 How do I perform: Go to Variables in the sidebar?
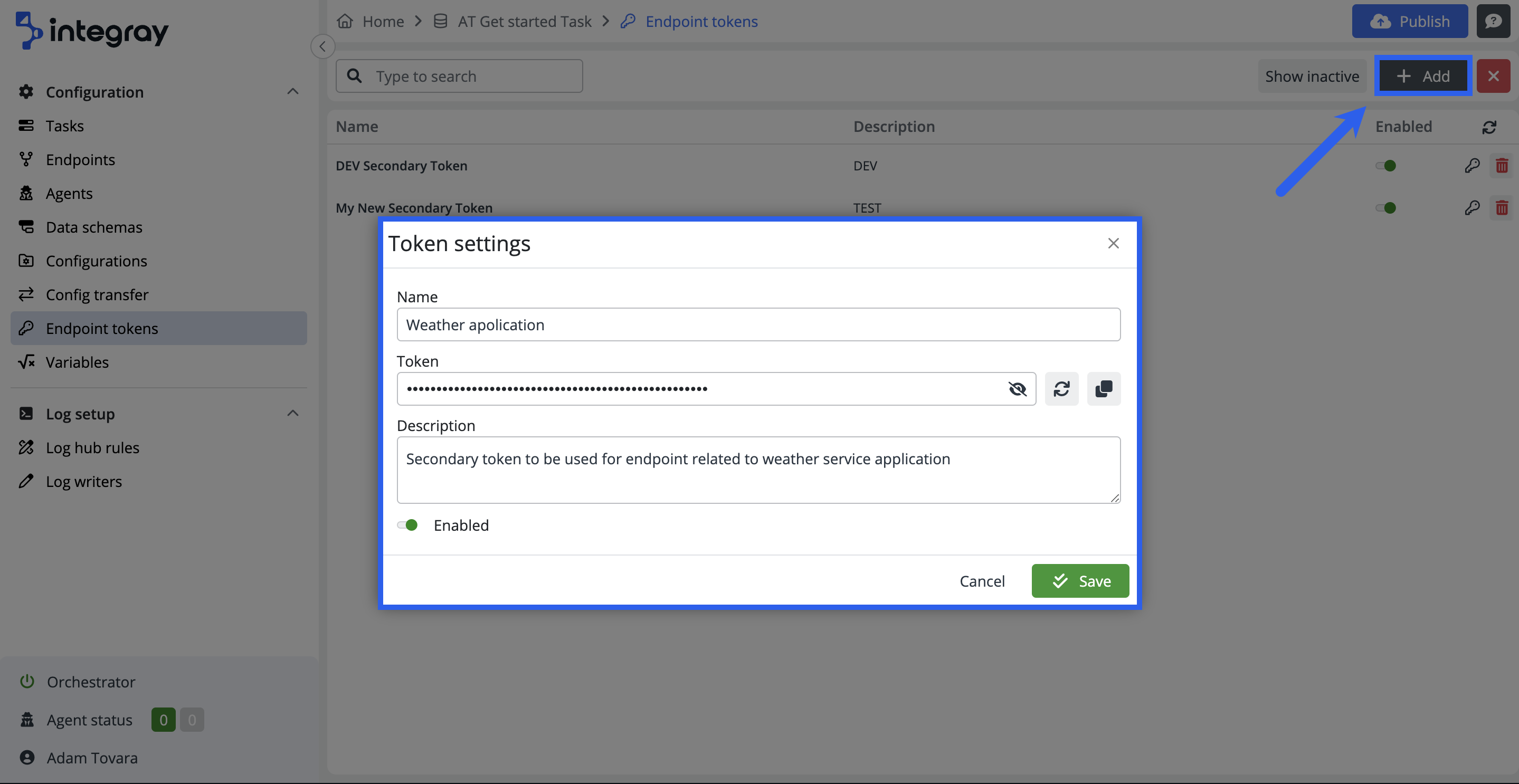pos(77,362)
